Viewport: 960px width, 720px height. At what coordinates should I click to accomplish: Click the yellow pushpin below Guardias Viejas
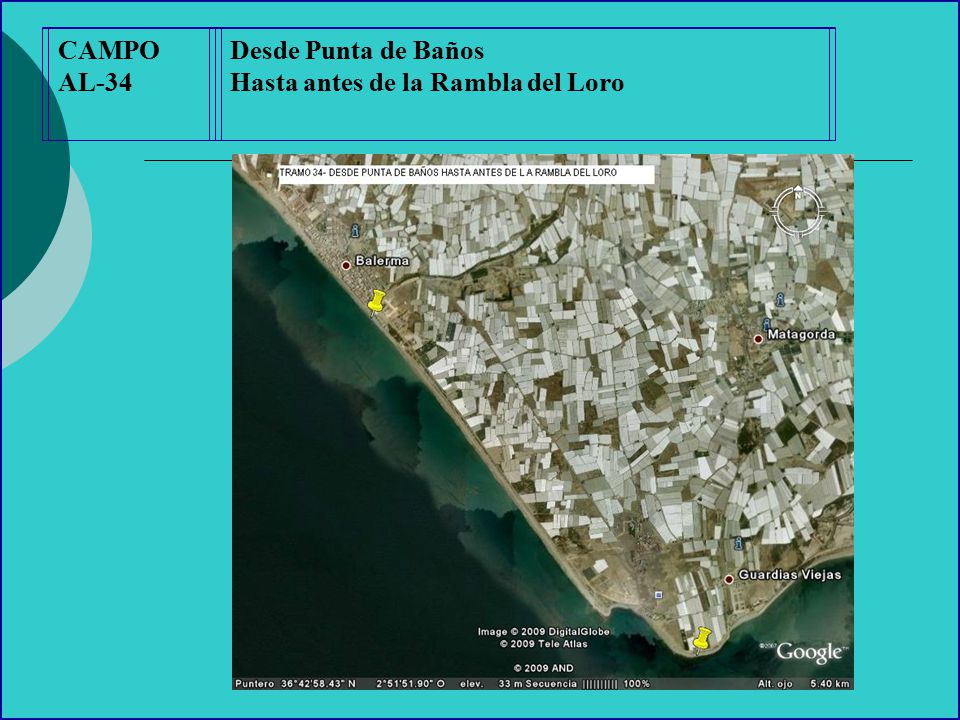pyautogui.click(x=702, y=640)
